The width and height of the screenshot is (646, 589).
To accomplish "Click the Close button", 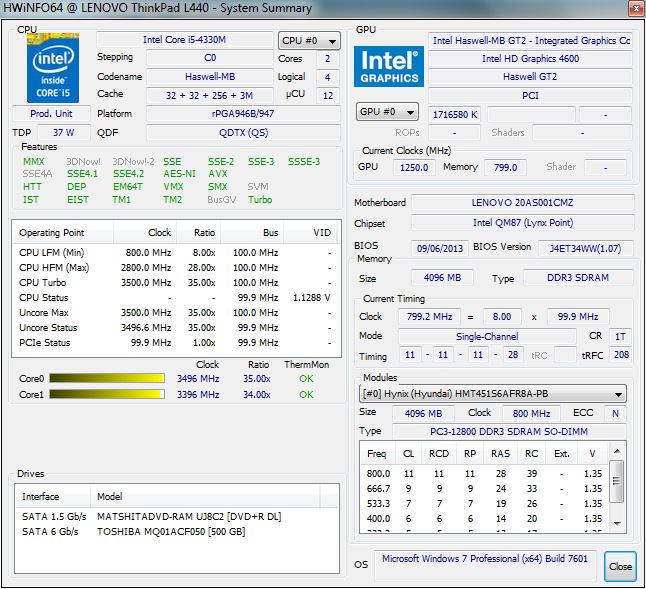I will pyautogui.click(x=620, y=567).
